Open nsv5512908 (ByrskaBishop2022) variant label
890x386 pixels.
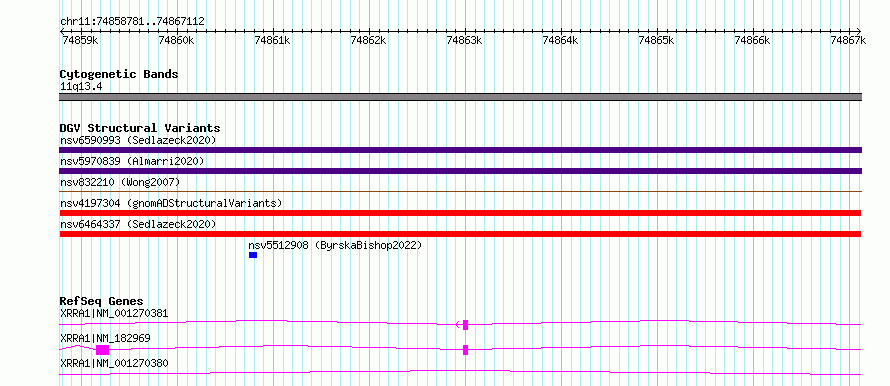click(x=335, y=245)
